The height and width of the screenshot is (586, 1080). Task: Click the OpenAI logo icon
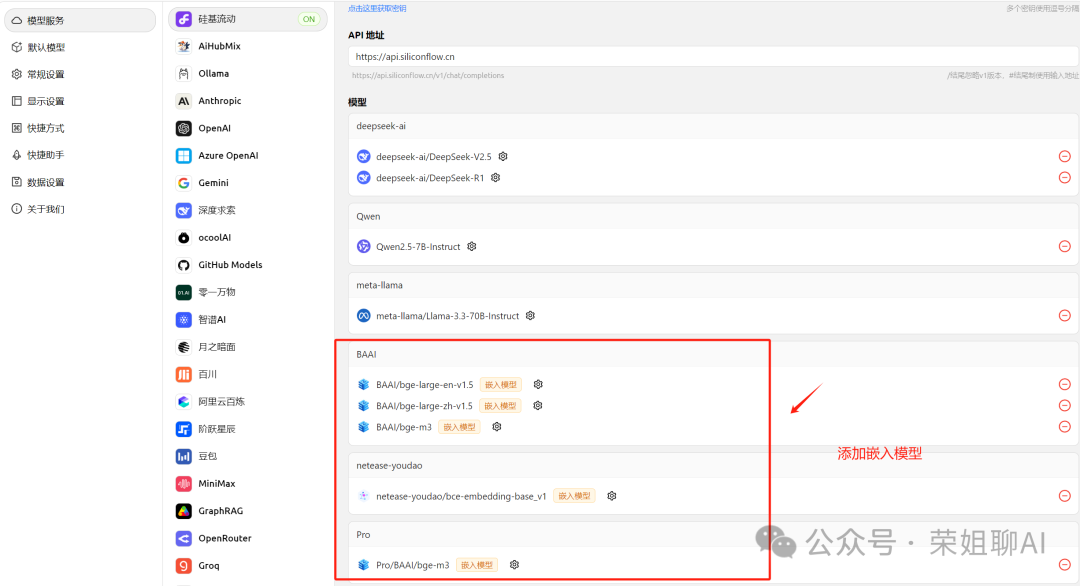183,128
